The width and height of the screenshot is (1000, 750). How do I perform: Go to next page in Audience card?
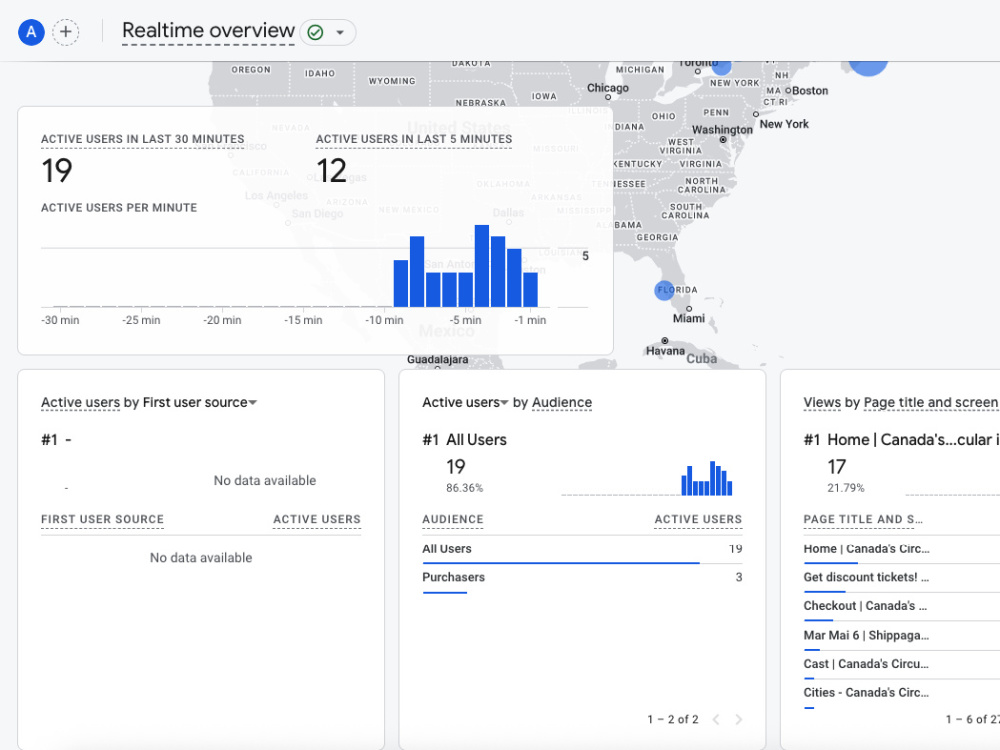[739, 719]
